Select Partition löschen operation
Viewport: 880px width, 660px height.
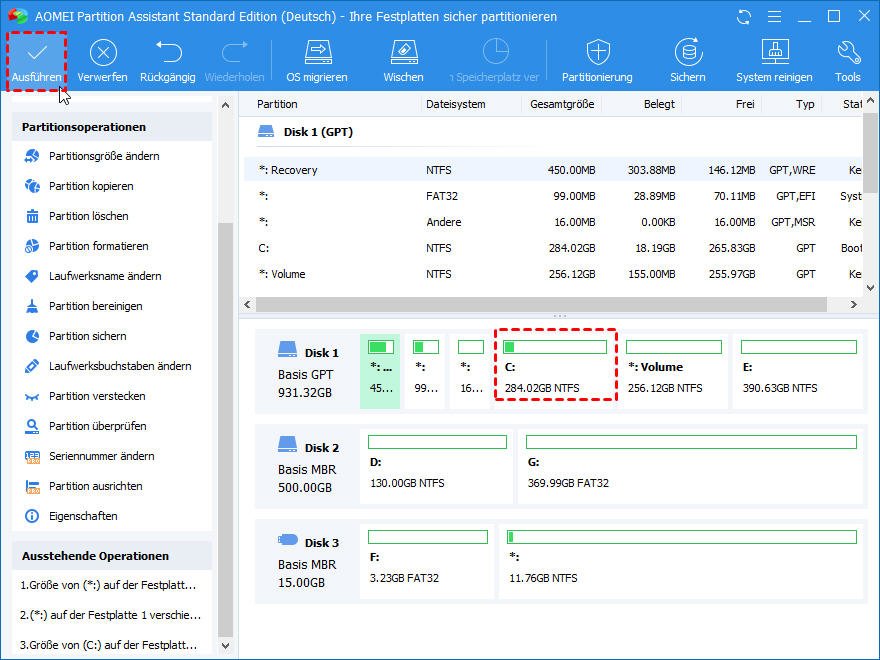pyautogui.click(x=89, y=216)
